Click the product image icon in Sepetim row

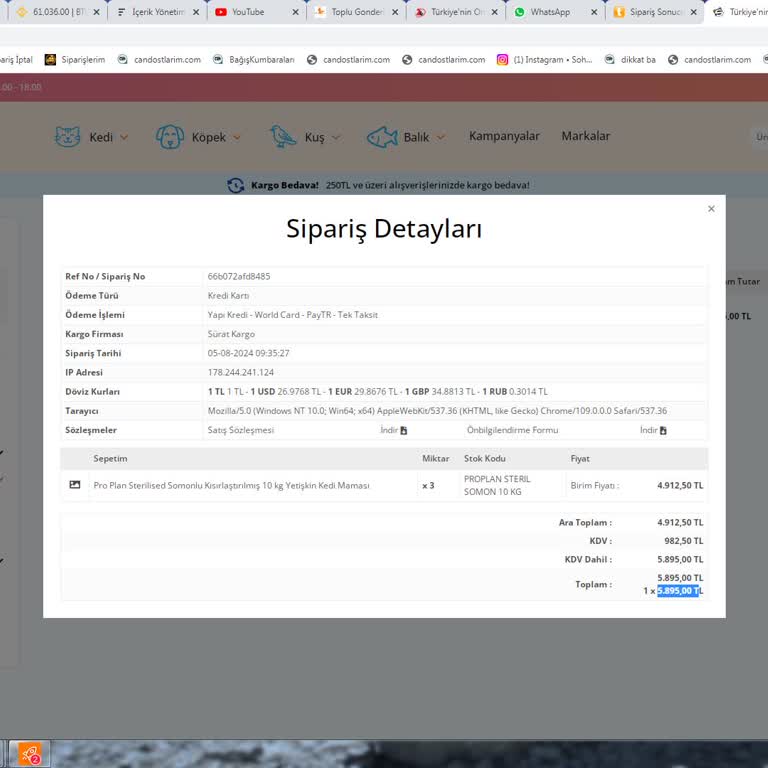tap(75, 484)
